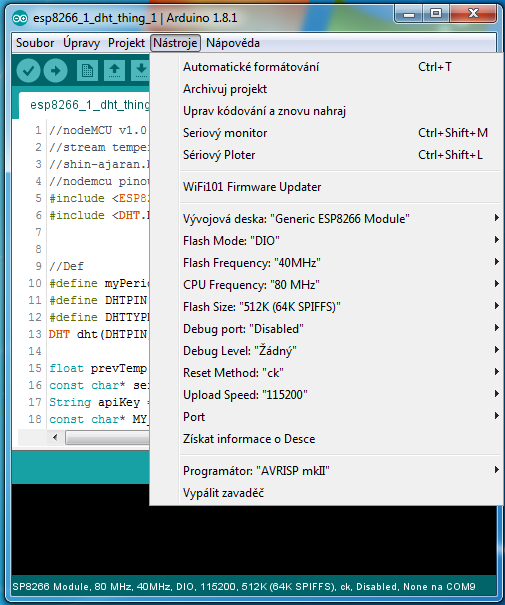Click the Upload arrow toolbar icon
This screenshot has width=505, height=605.
pos(56,71)
